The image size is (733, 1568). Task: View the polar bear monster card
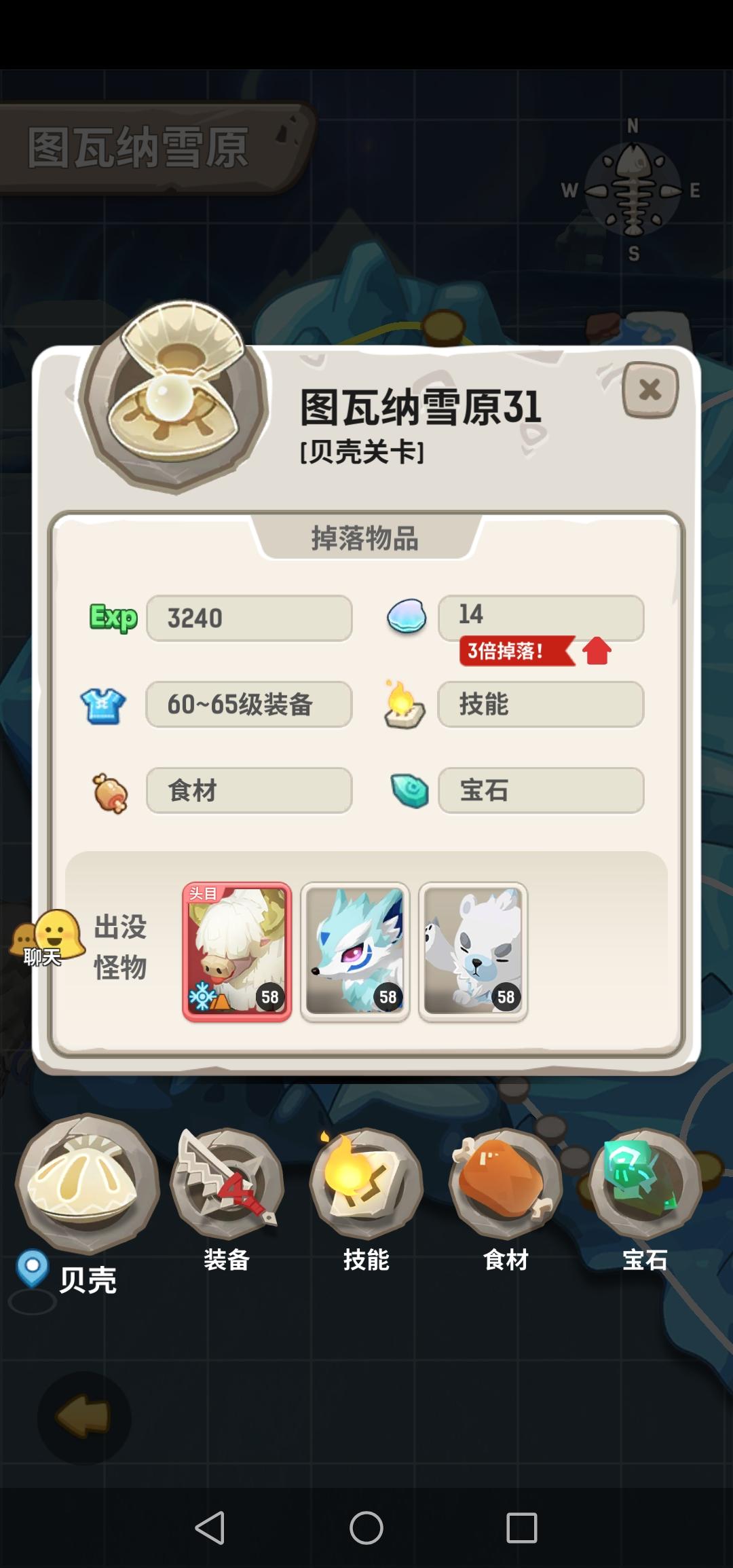(473, 952)
